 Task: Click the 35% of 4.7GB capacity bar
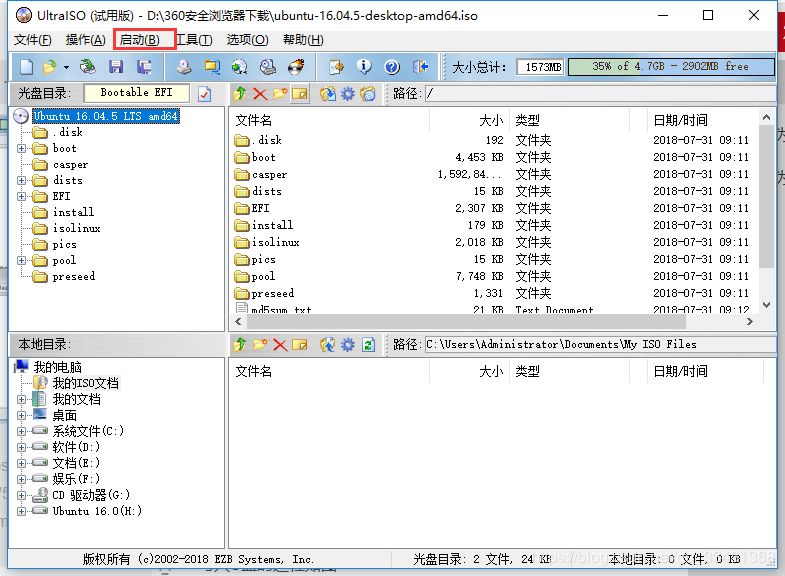[671, 67]
